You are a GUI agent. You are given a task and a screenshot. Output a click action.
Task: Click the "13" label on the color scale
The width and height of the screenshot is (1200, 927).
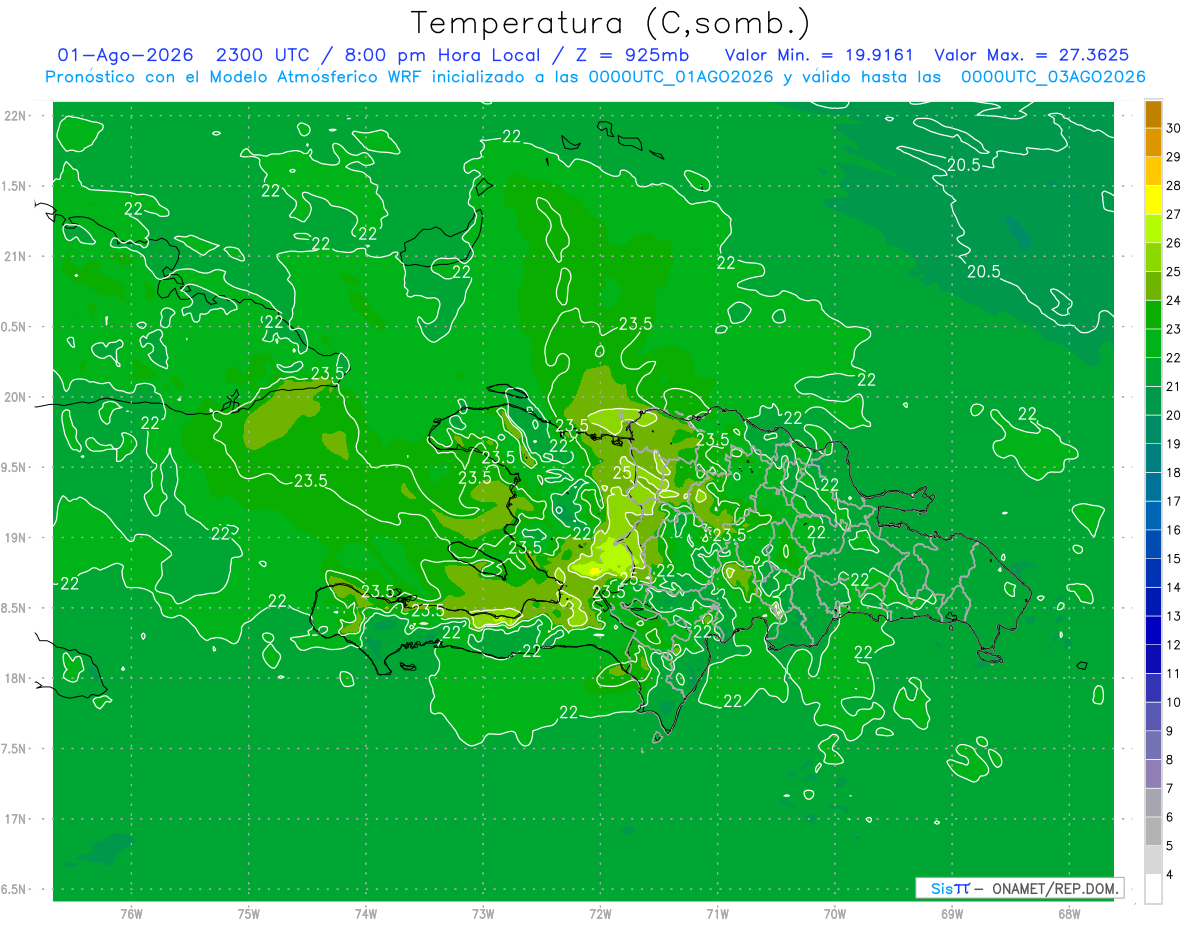tap(1174, 616)
